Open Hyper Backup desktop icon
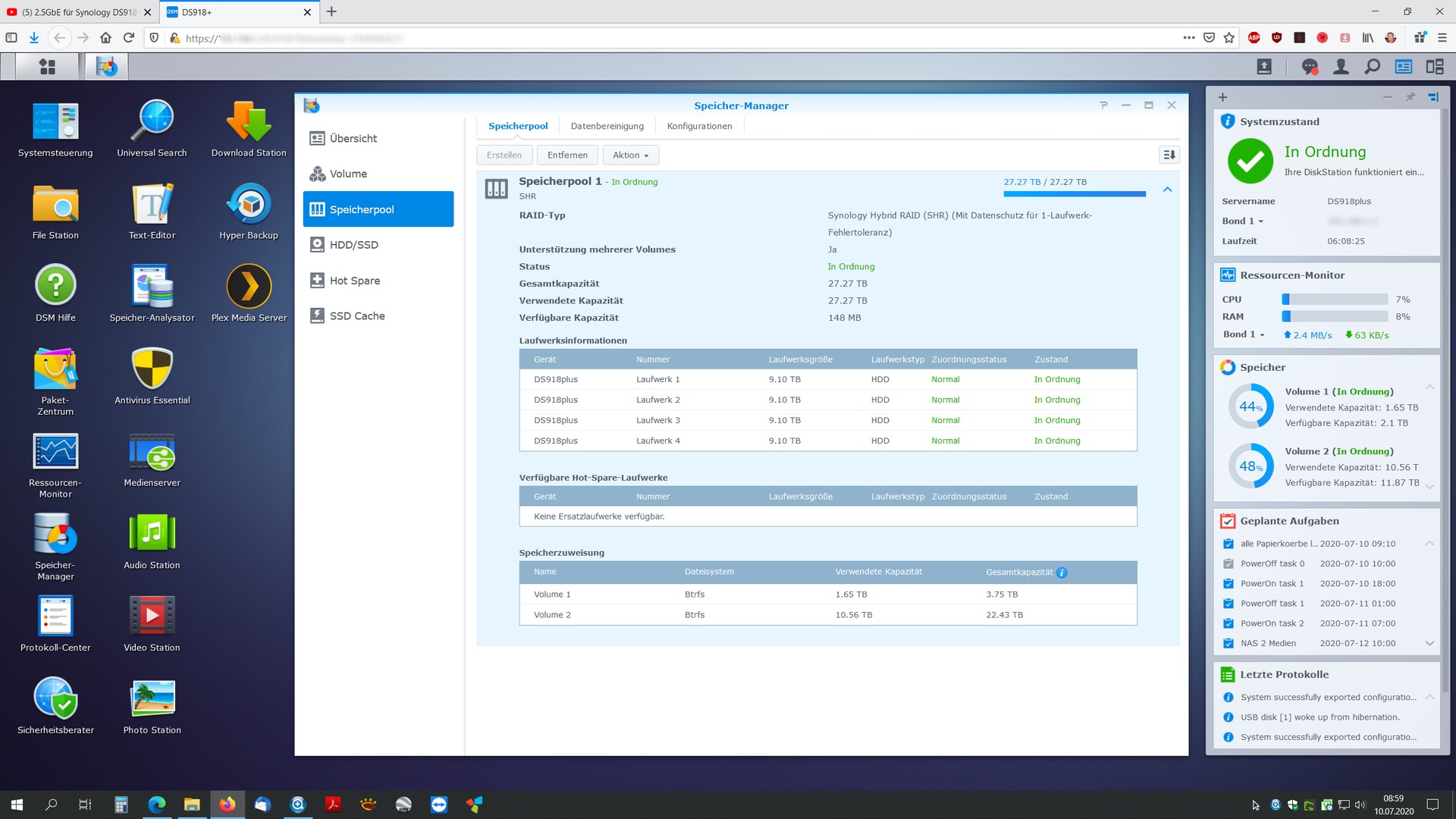 (249, 205)
